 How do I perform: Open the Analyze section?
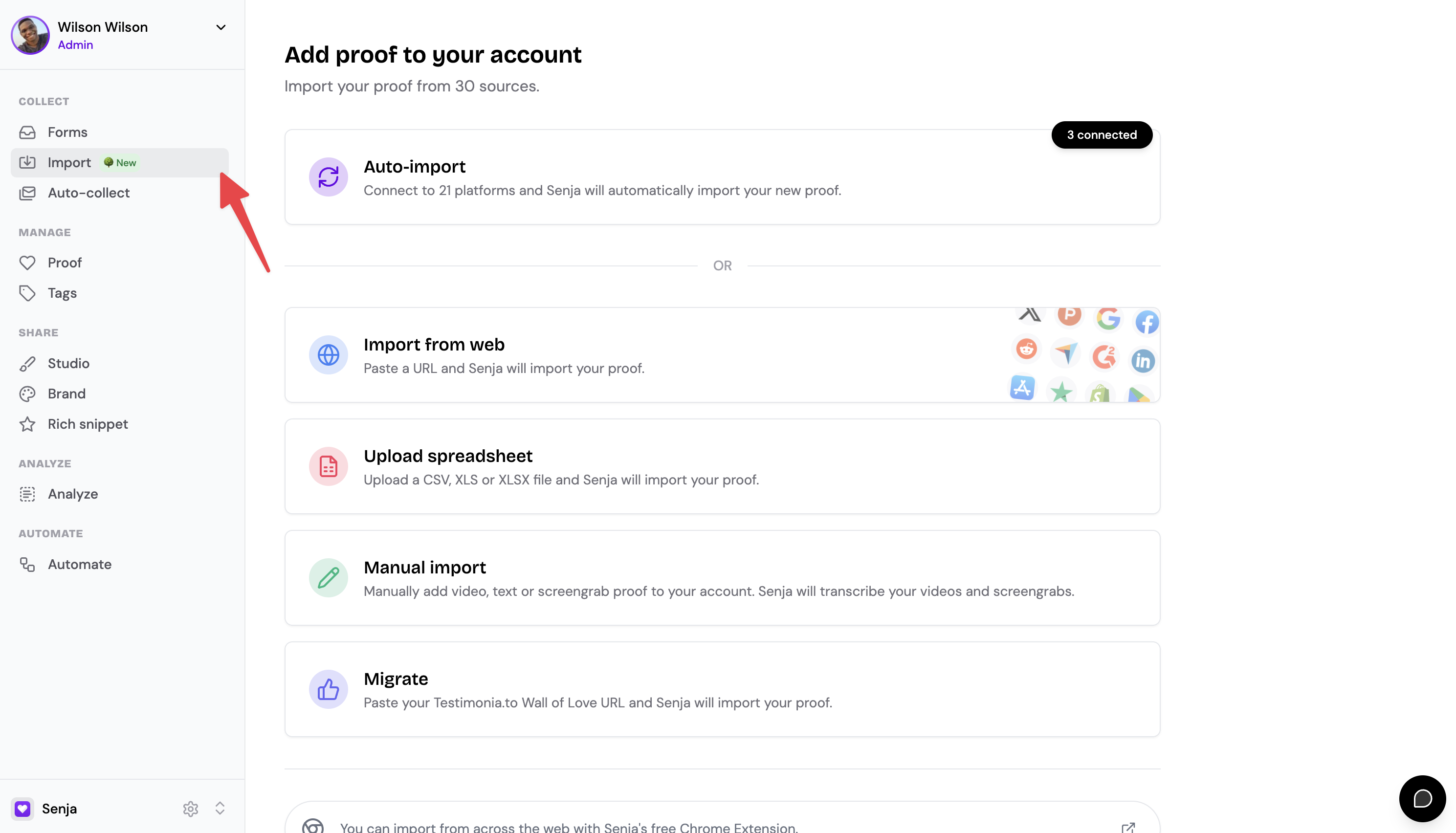point(120,494)
